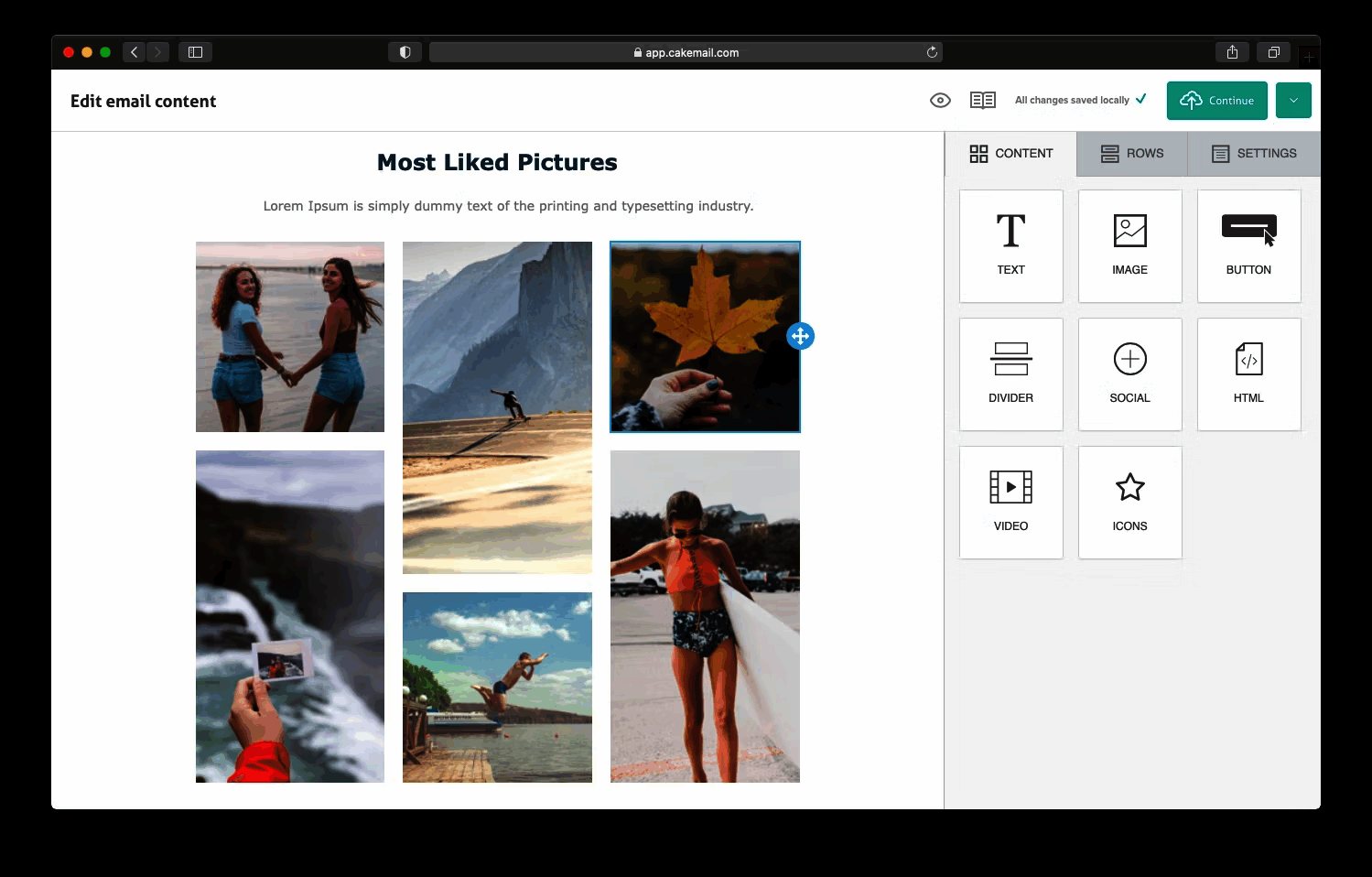Select the Image content block
The width and height of the screenshot is (1372, 877).
(x=1129, y=245)
